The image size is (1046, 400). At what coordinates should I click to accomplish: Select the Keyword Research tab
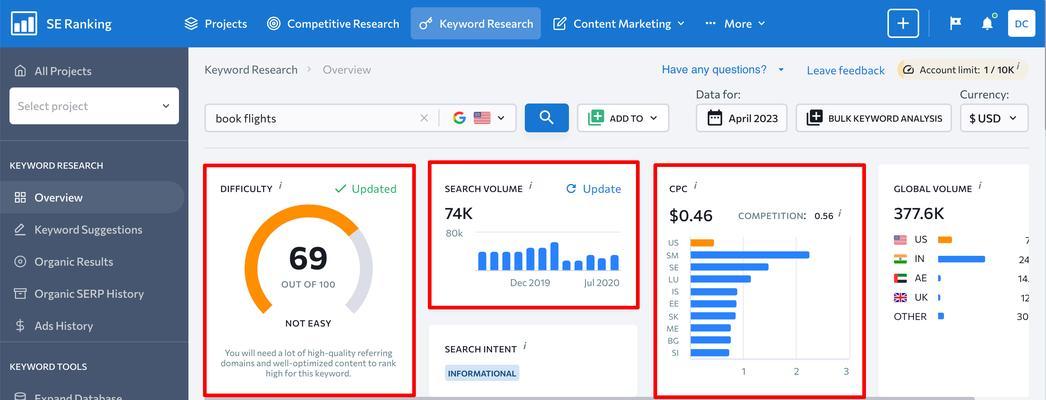click(476, 24)
